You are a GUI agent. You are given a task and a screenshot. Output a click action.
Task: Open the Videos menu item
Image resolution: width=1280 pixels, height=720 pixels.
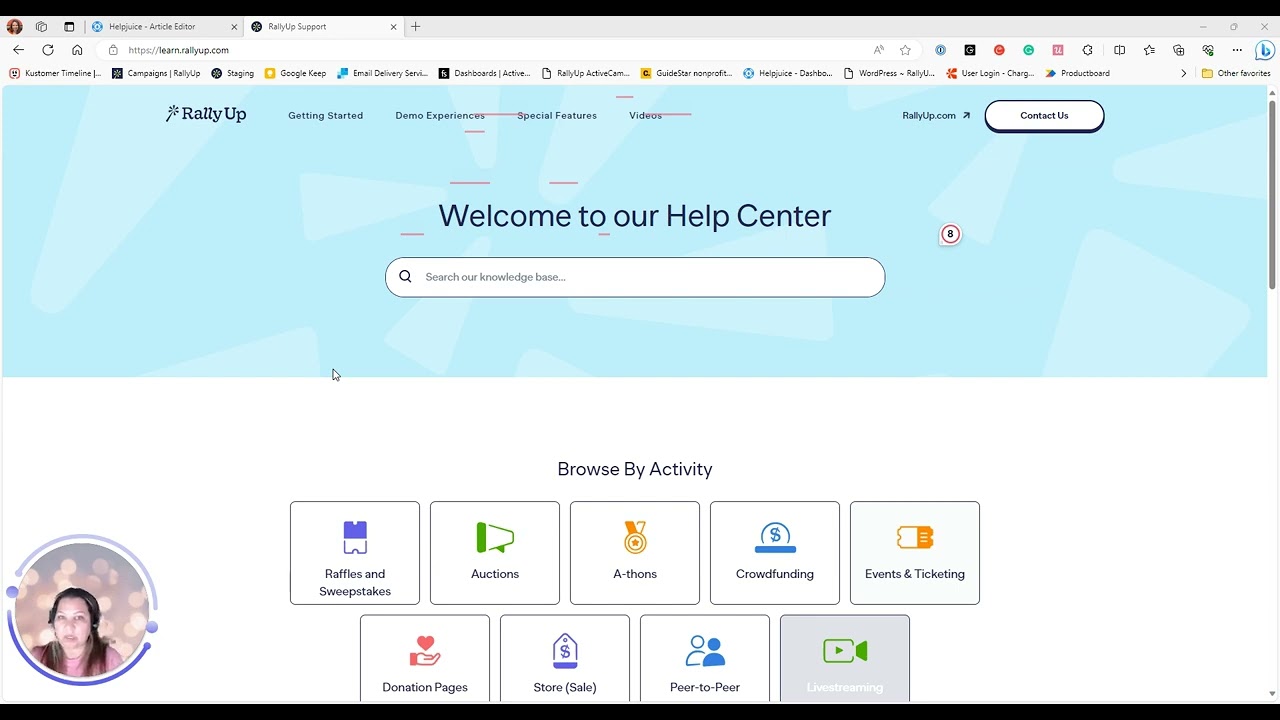(x=645, y=115)
